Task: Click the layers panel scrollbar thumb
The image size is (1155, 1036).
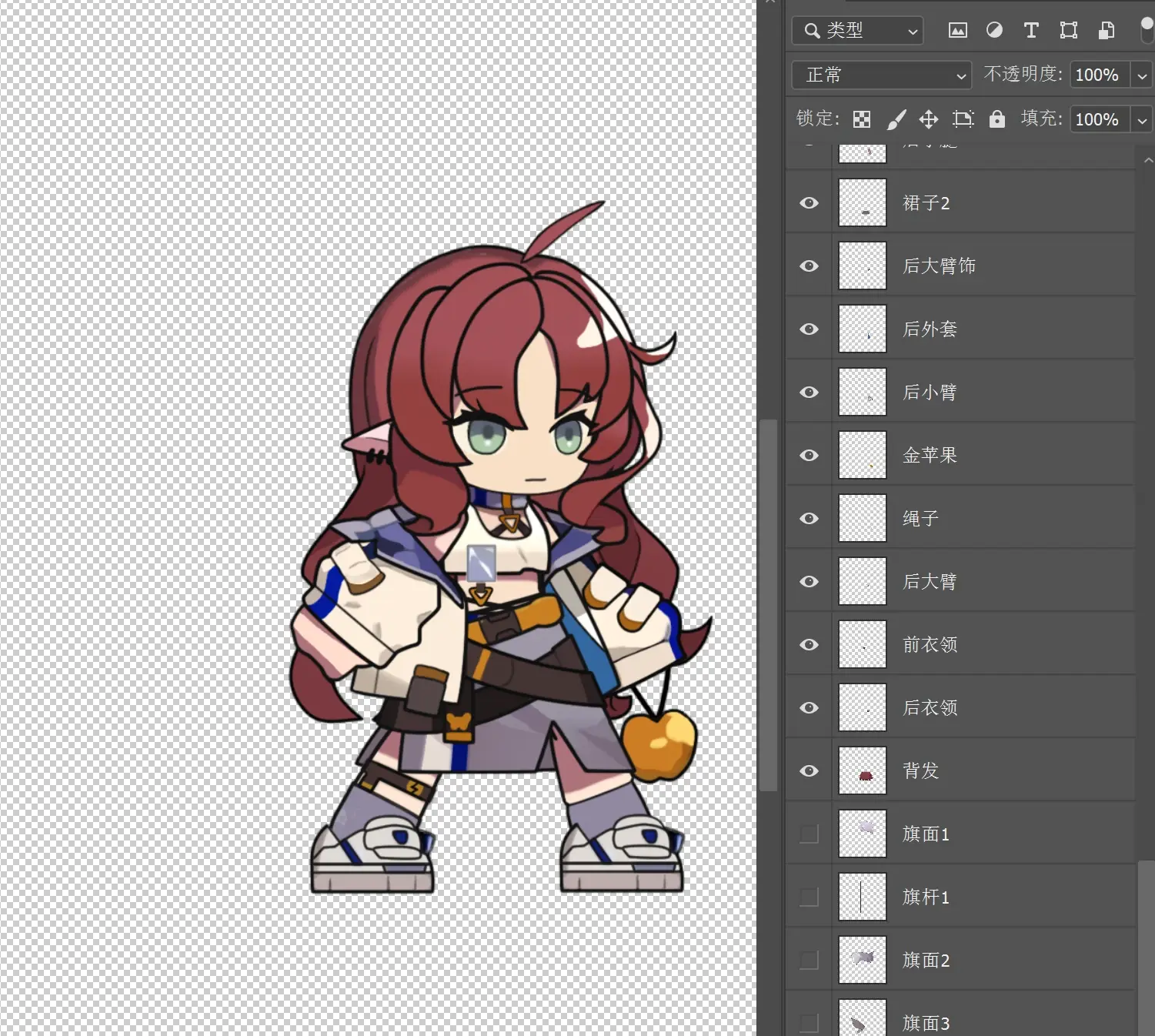Action: (1147, 948)
